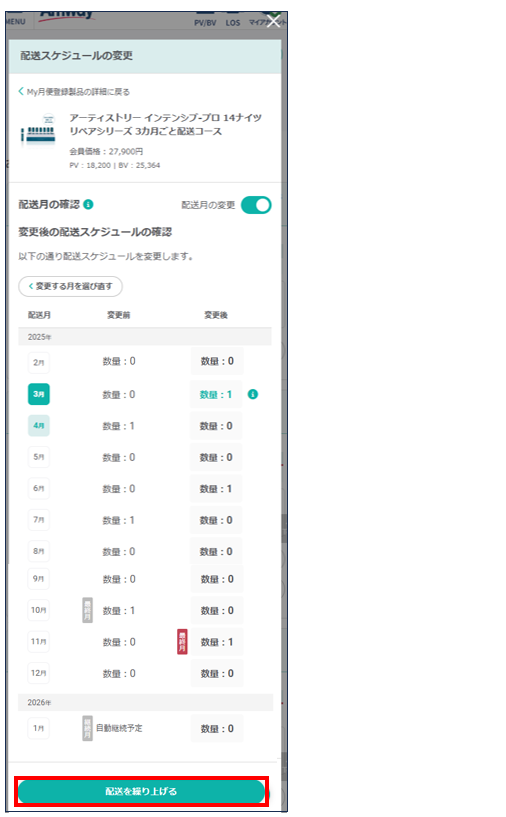Select the 6月 month chip
Viewport: 506px width, 817px height.
[x=39, y=488]
